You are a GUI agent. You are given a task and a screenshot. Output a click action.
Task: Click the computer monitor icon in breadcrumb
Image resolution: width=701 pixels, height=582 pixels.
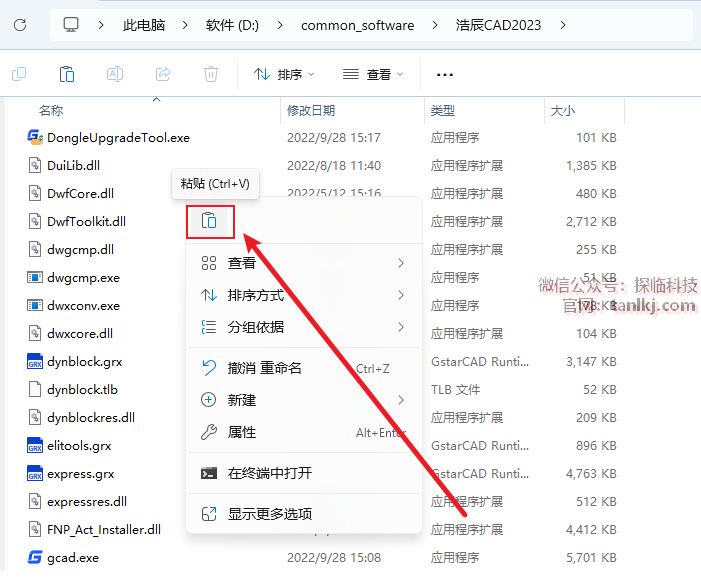(x=71, y=25)
